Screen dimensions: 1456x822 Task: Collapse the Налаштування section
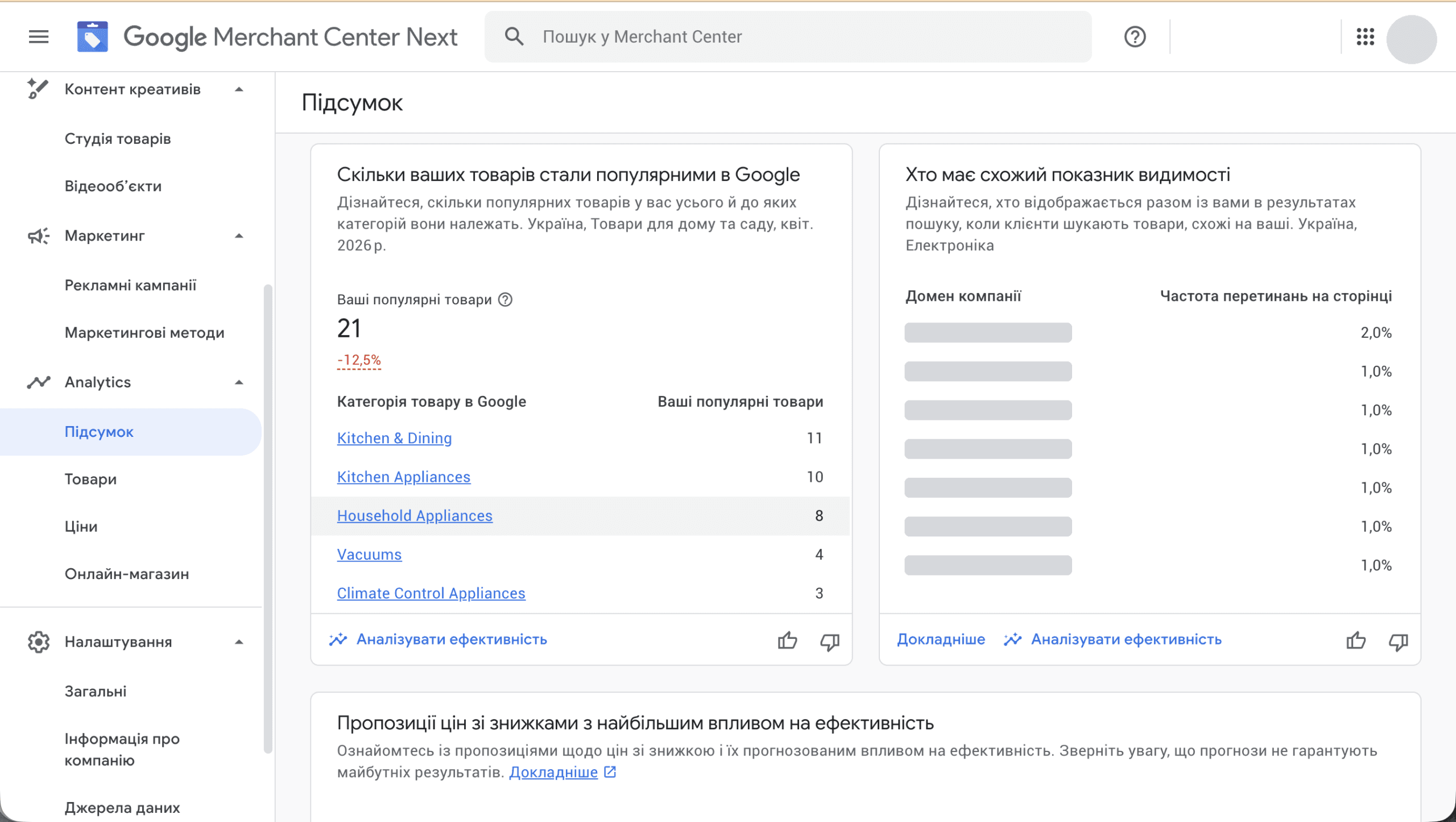click(239, 642)
